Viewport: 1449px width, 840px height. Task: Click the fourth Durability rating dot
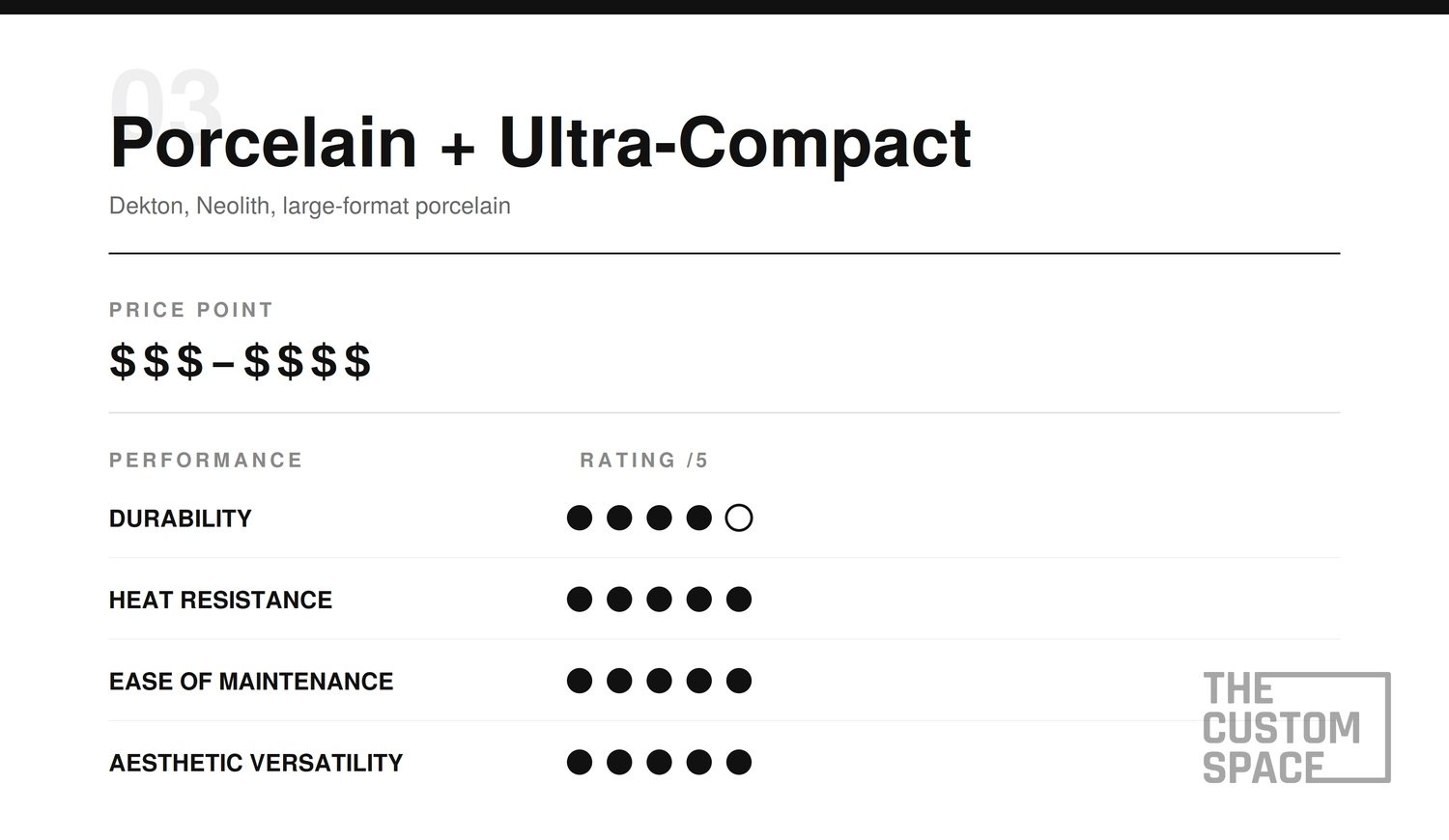pos(699,518)
